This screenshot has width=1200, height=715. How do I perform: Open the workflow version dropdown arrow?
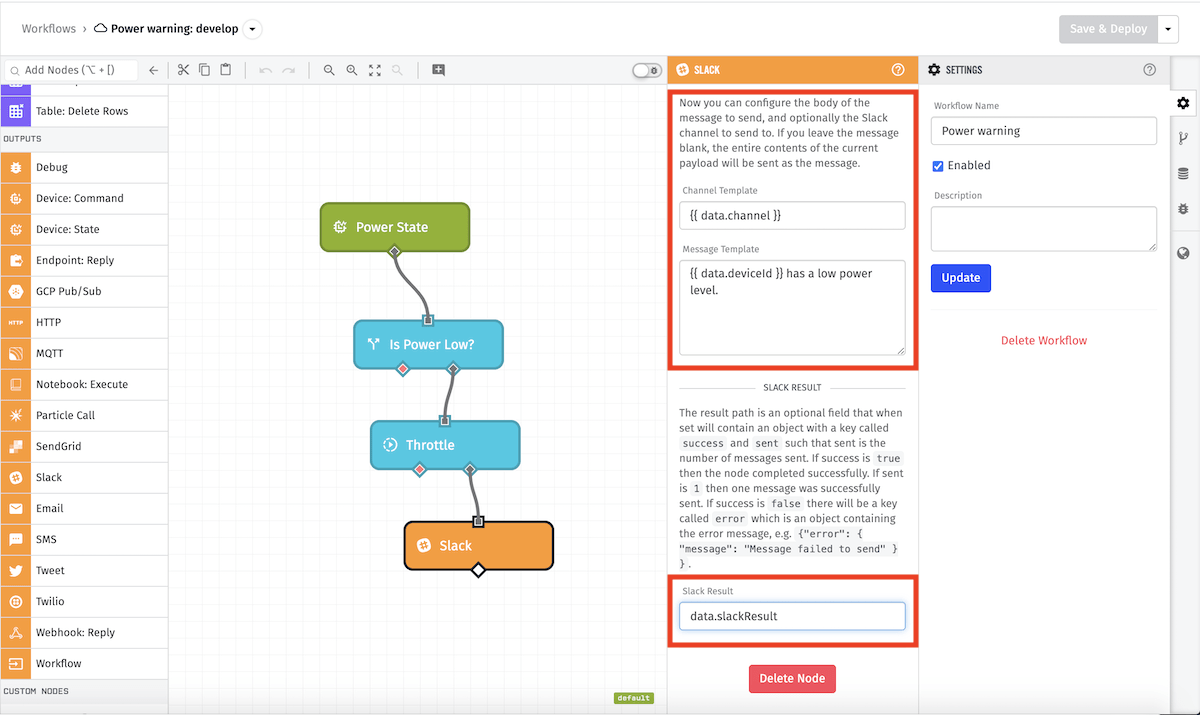coord(253,29)
